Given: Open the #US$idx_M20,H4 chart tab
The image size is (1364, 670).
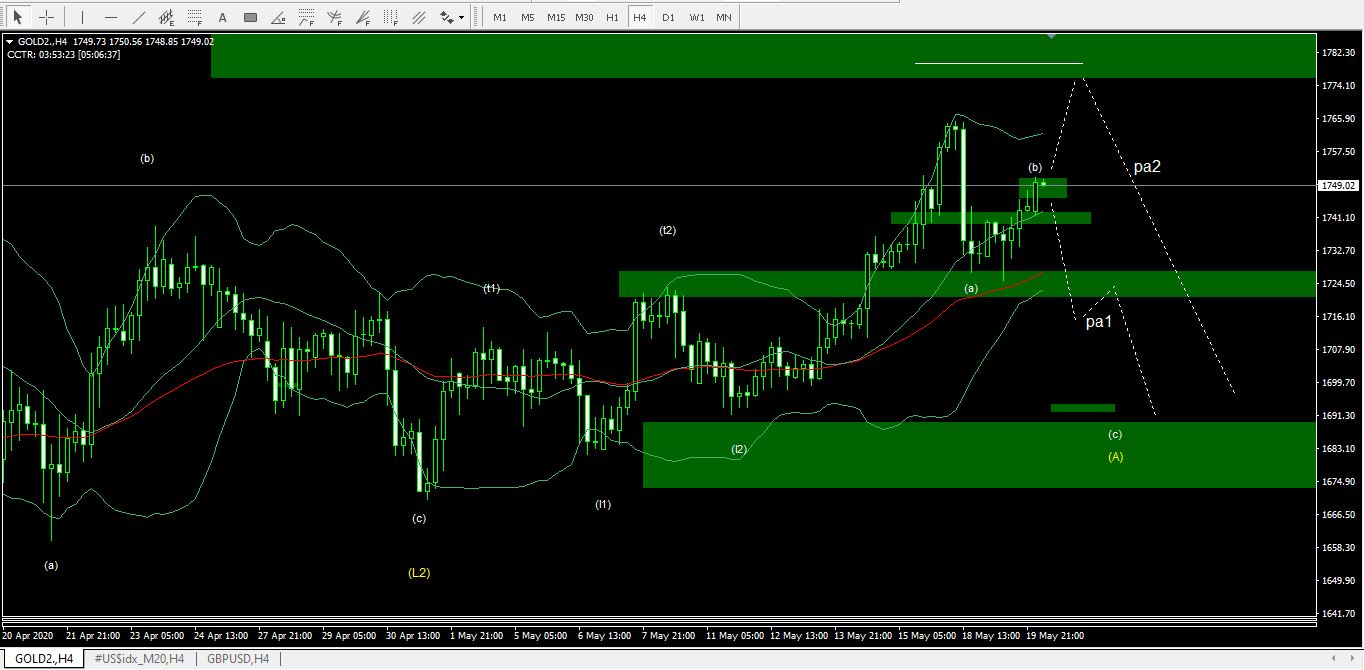Looking at the screenshot, I should click(x=140, y=659).
